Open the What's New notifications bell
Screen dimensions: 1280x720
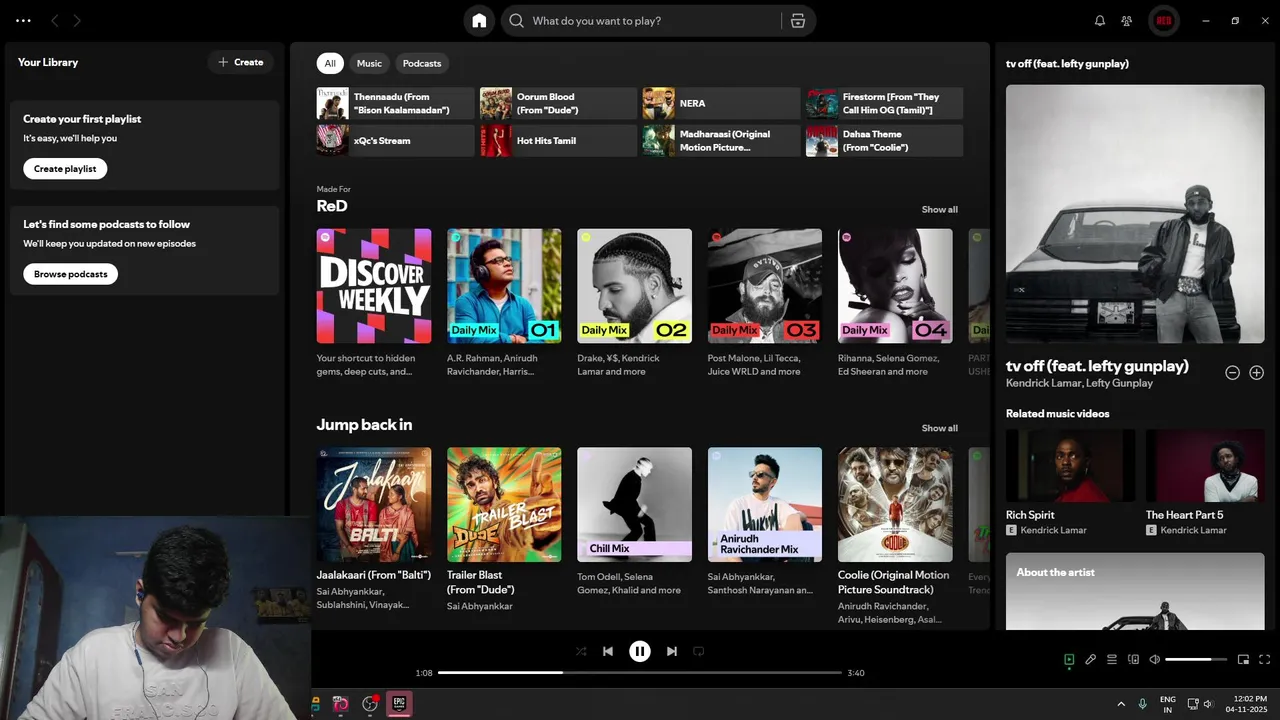(1100, 21)
